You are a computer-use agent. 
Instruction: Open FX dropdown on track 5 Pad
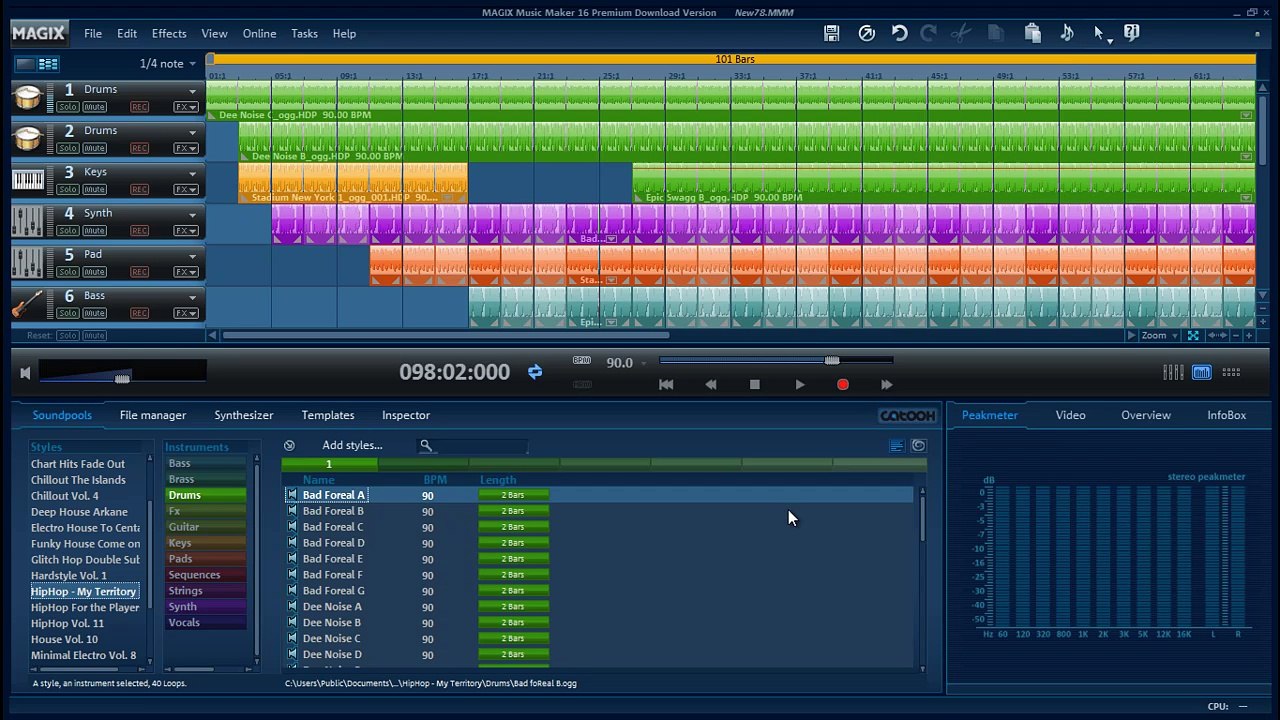pos(186,272)
